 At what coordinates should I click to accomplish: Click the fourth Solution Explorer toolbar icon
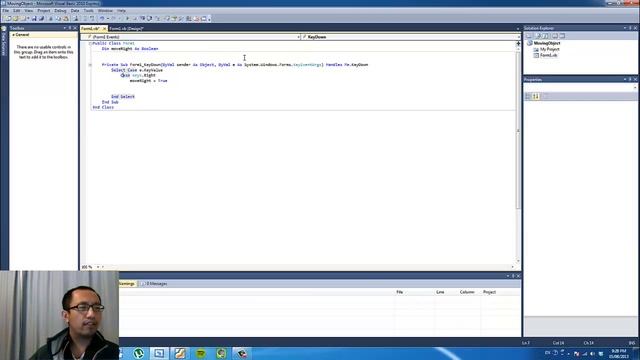[555, 36]
